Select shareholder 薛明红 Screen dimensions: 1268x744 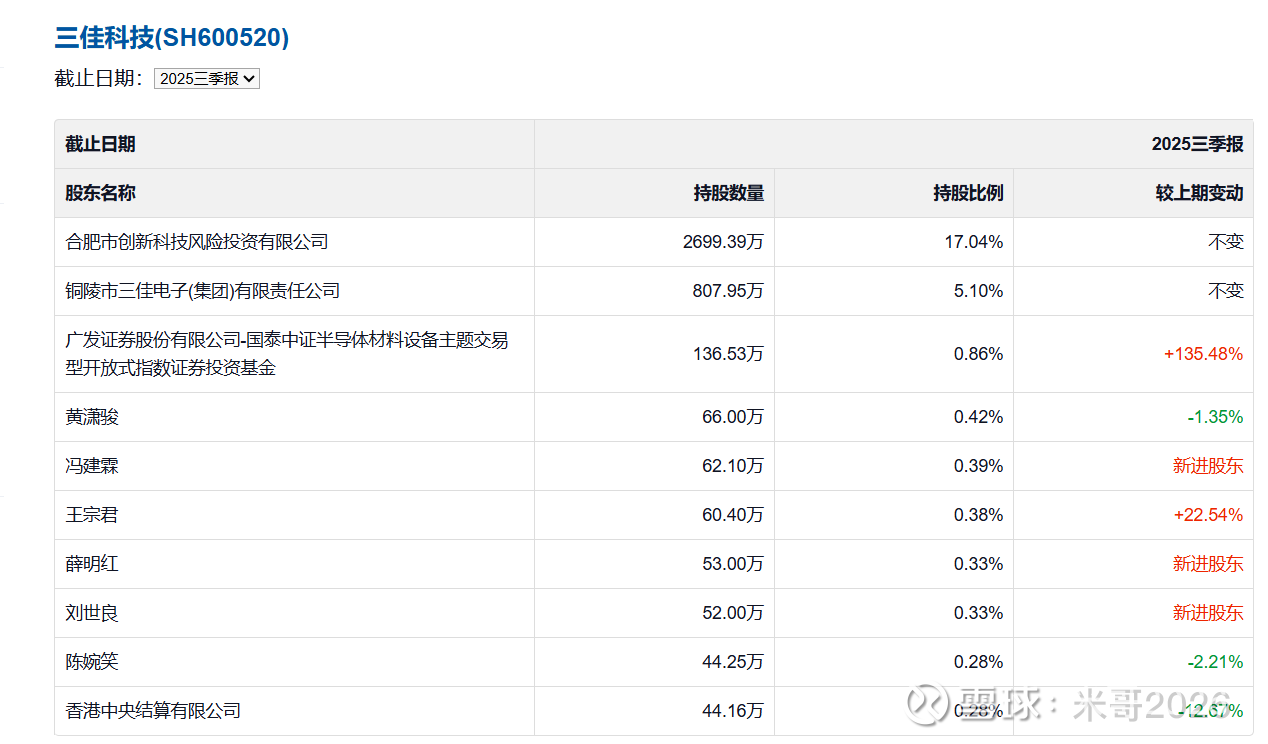point(92,564)
